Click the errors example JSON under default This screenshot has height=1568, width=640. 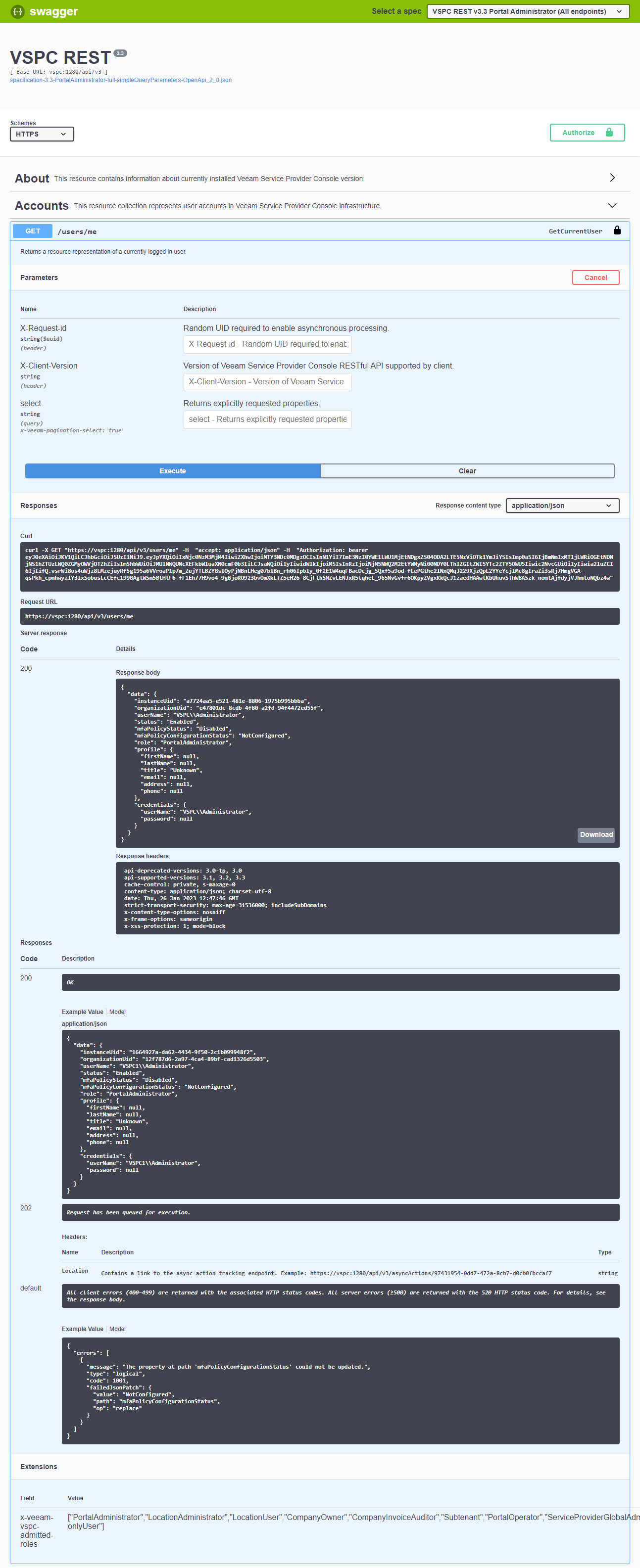(x=341, y=1390)
